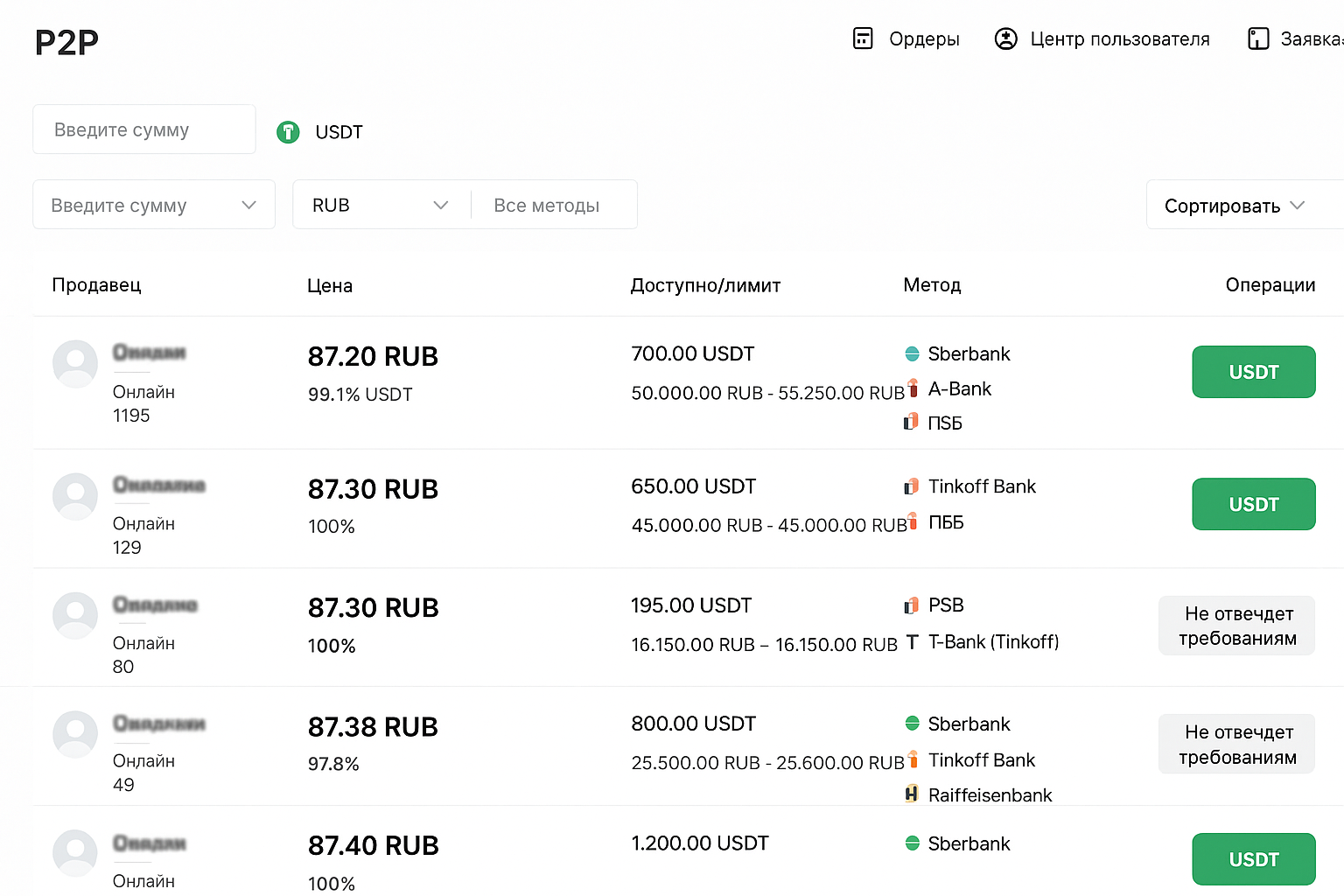Click the 97.8% completion rate
Viewport: 1344px width, 896px height.
pyautogui.click(x=333, y=764)
